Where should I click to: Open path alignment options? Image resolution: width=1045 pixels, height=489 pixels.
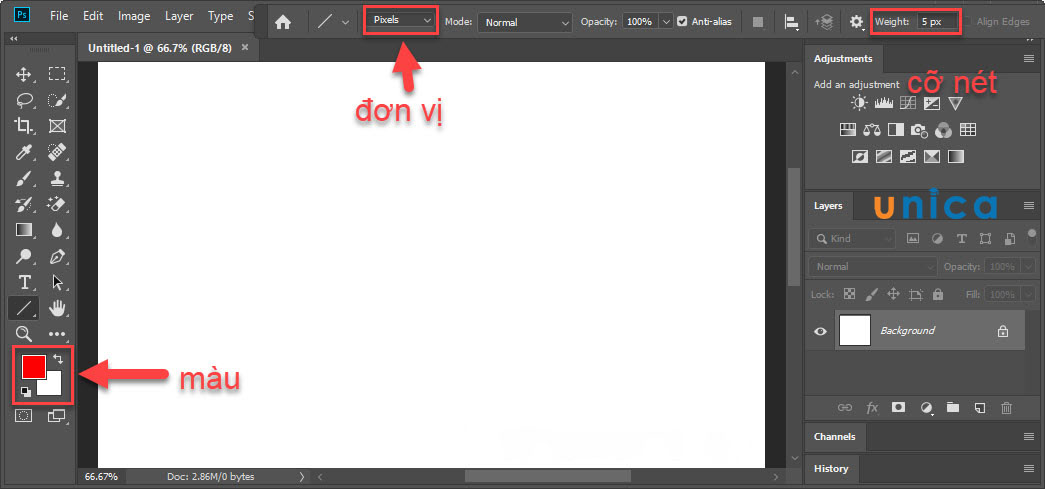pos(792,22)
